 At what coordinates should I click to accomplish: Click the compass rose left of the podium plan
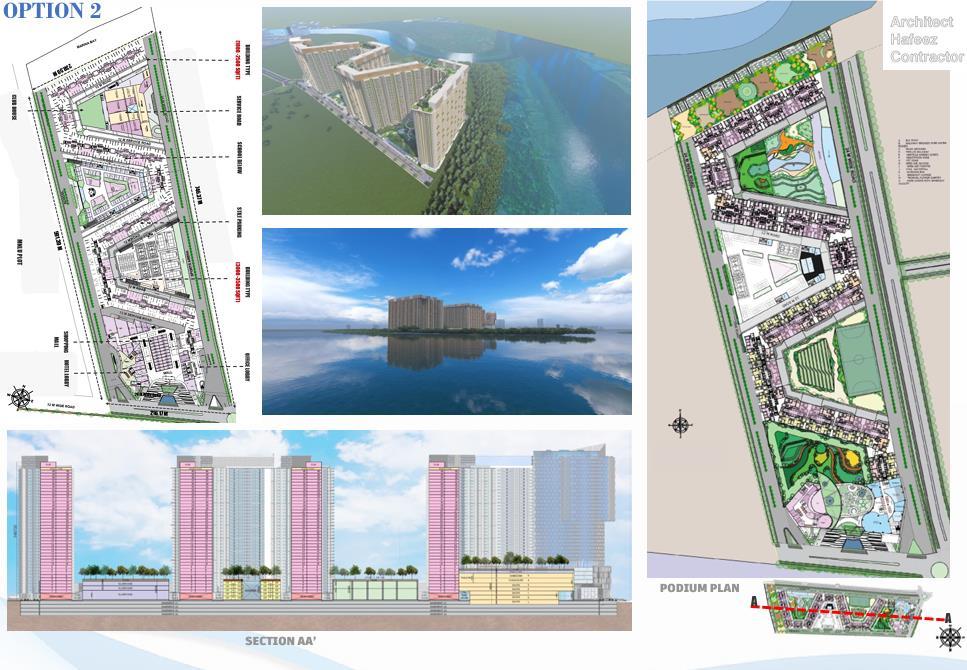[680, 424]
